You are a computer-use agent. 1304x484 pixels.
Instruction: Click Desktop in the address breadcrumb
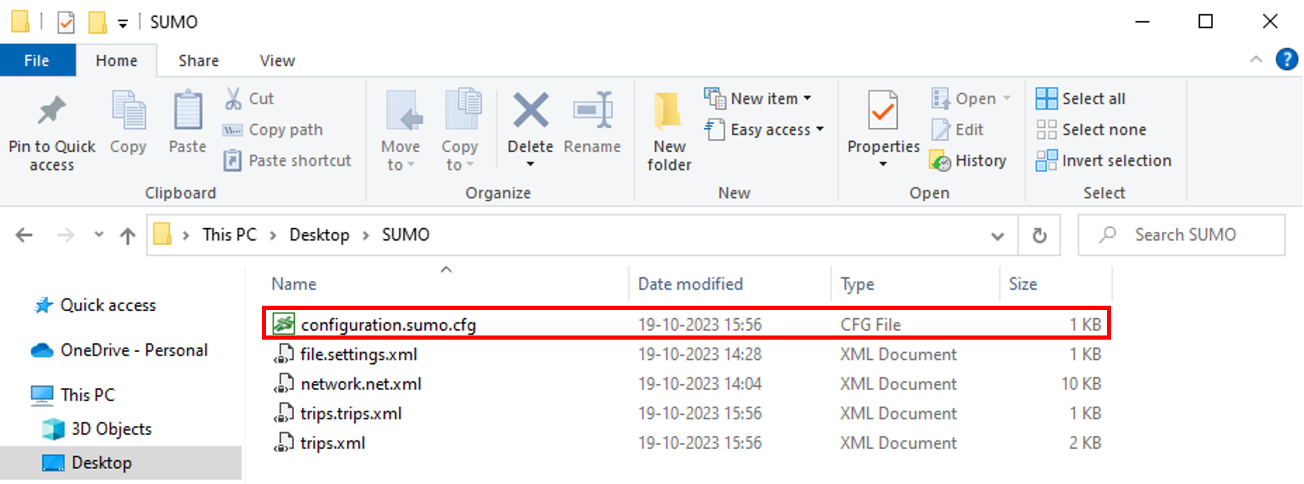[319, 235]
